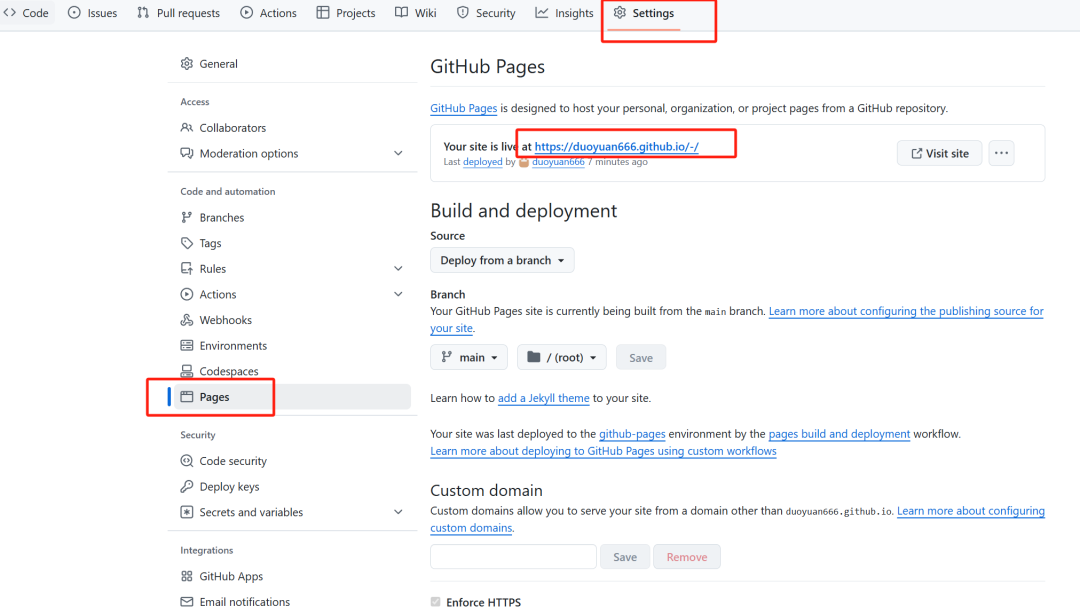
Task: Open the Code tab
Action: coord(26,13)
